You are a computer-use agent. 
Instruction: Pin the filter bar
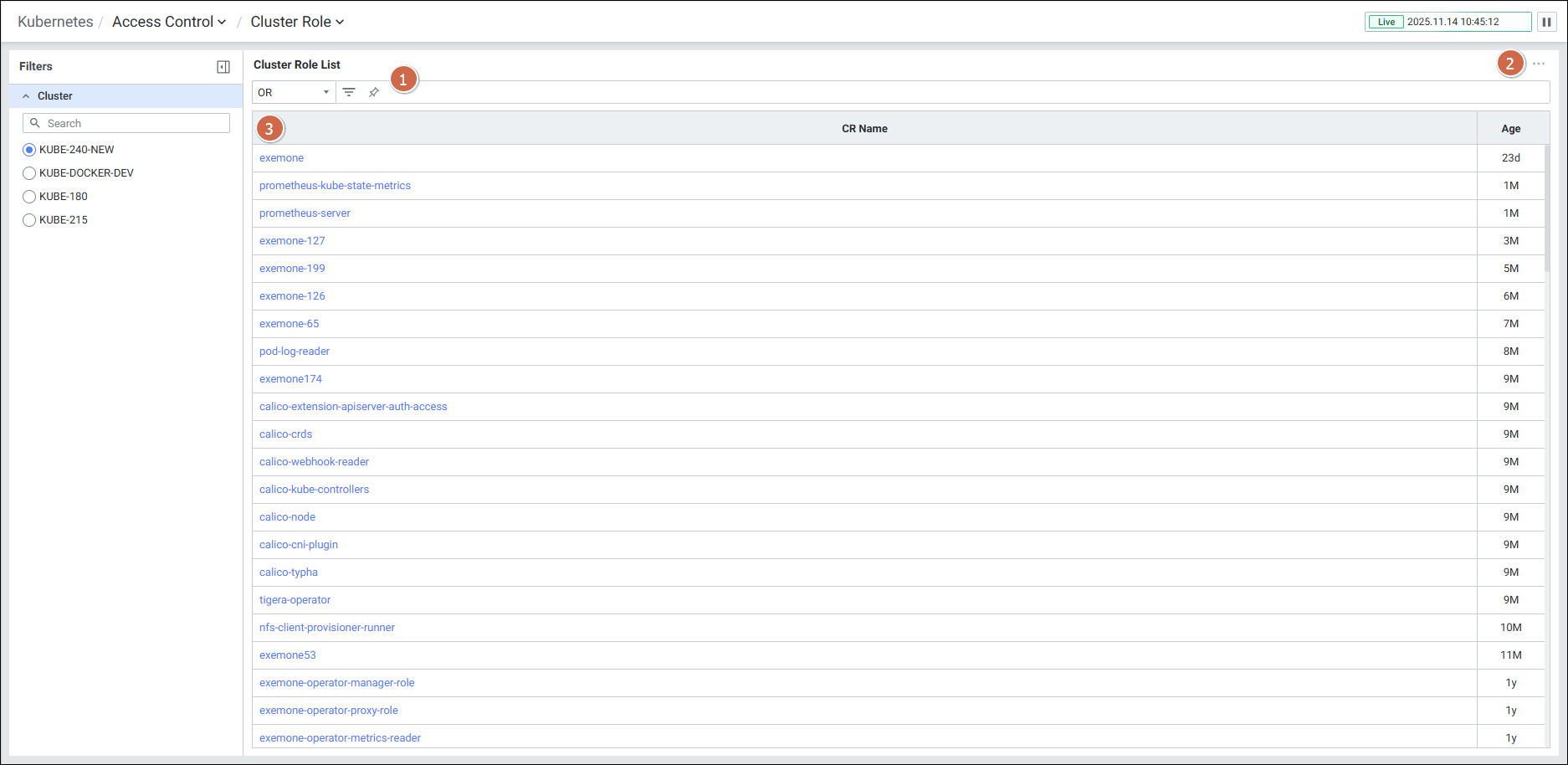click(374, 92)
